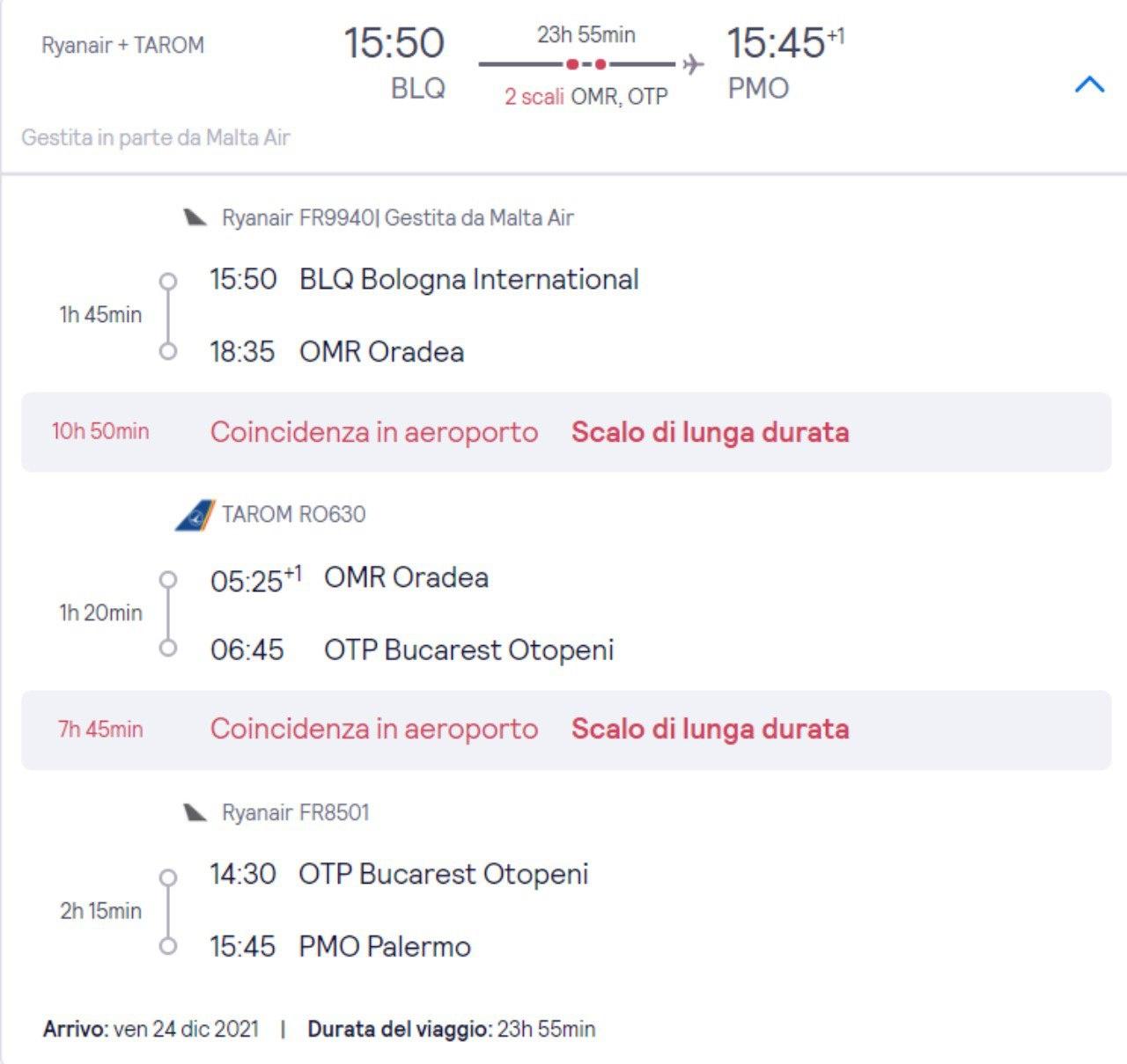This screenshot has height=1064, width=1127.
Task: Click the TAROM logo beside RO630
Action: 195,515
